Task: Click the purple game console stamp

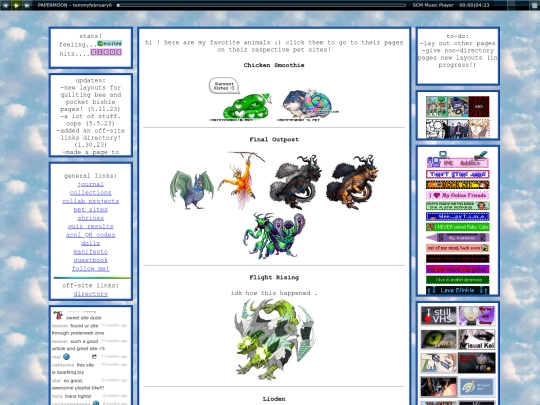Action: [458, 107]
